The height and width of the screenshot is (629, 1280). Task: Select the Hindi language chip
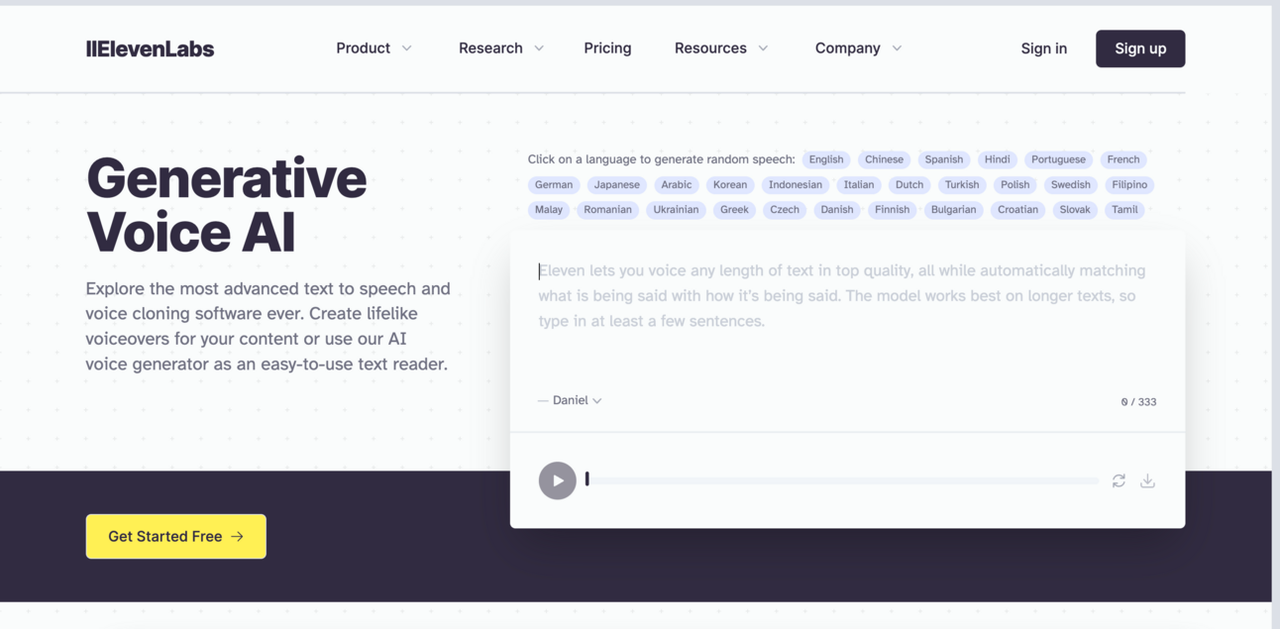(x=997, y=159)
